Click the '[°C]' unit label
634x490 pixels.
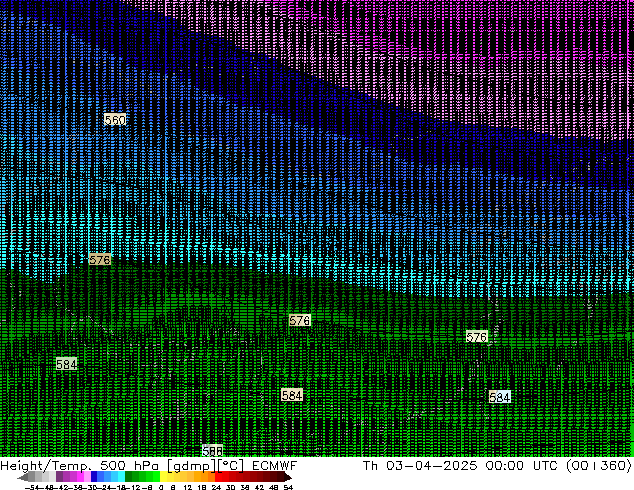click(x=231, y=466)
